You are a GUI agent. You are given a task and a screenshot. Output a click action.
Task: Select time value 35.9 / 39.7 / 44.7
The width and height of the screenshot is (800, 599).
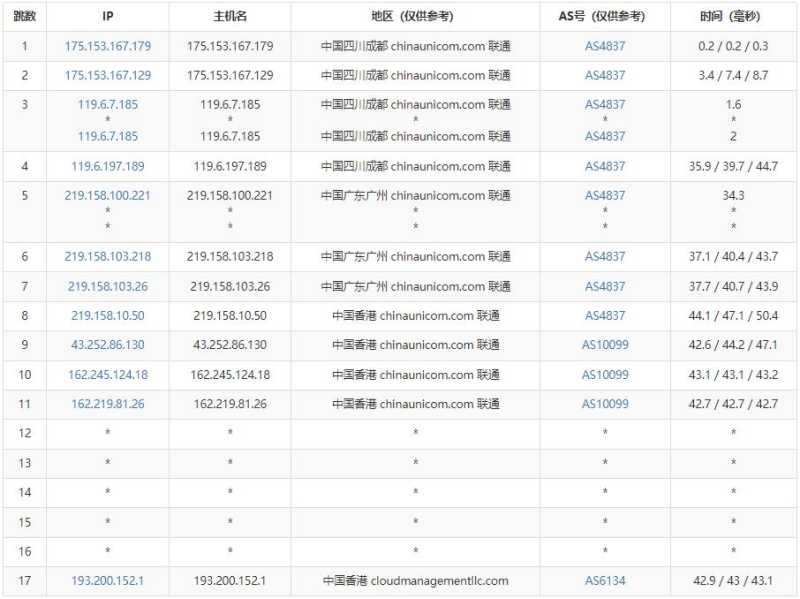(x=733, y=166)
